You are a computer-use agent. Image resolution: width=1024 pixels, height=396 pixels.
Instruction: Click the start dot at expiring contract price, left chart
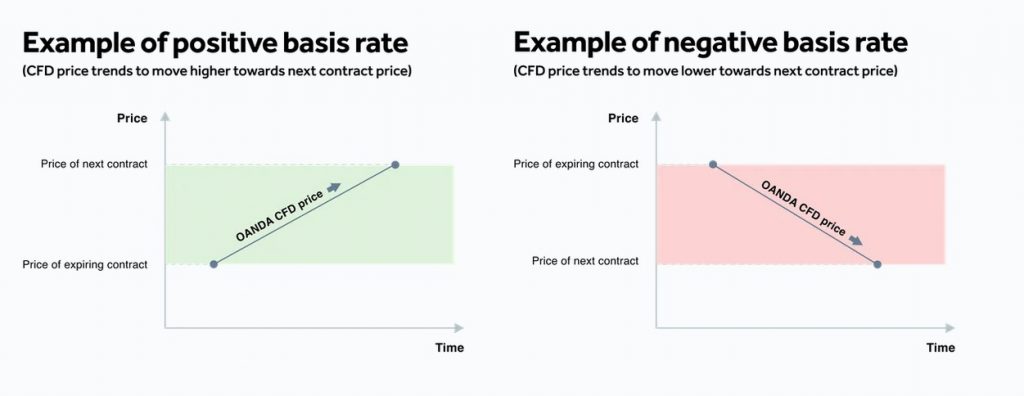click(213, 264)
